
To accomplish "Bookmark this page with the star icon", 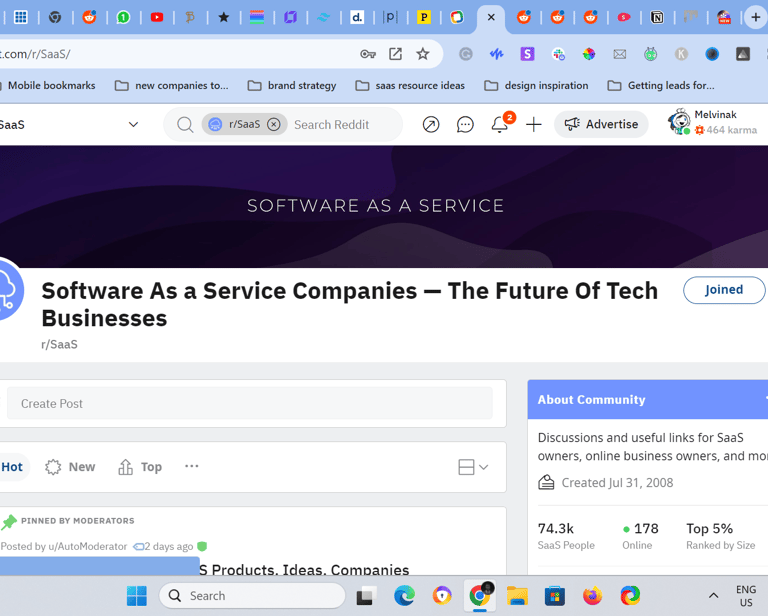I will coord(423,54).
